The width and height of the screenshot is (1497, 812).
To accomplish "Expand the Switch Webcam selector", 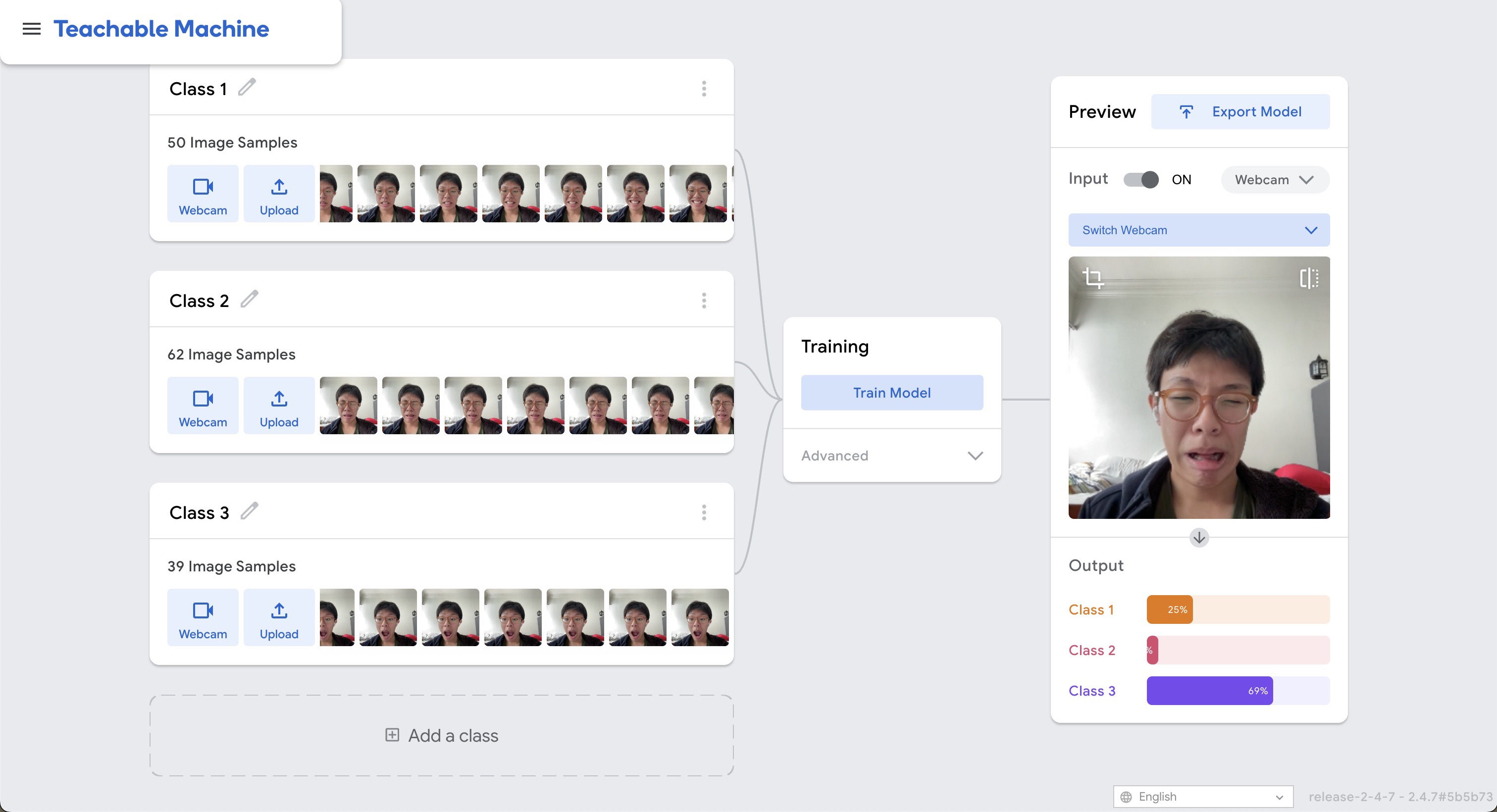I will [1199, 230].
